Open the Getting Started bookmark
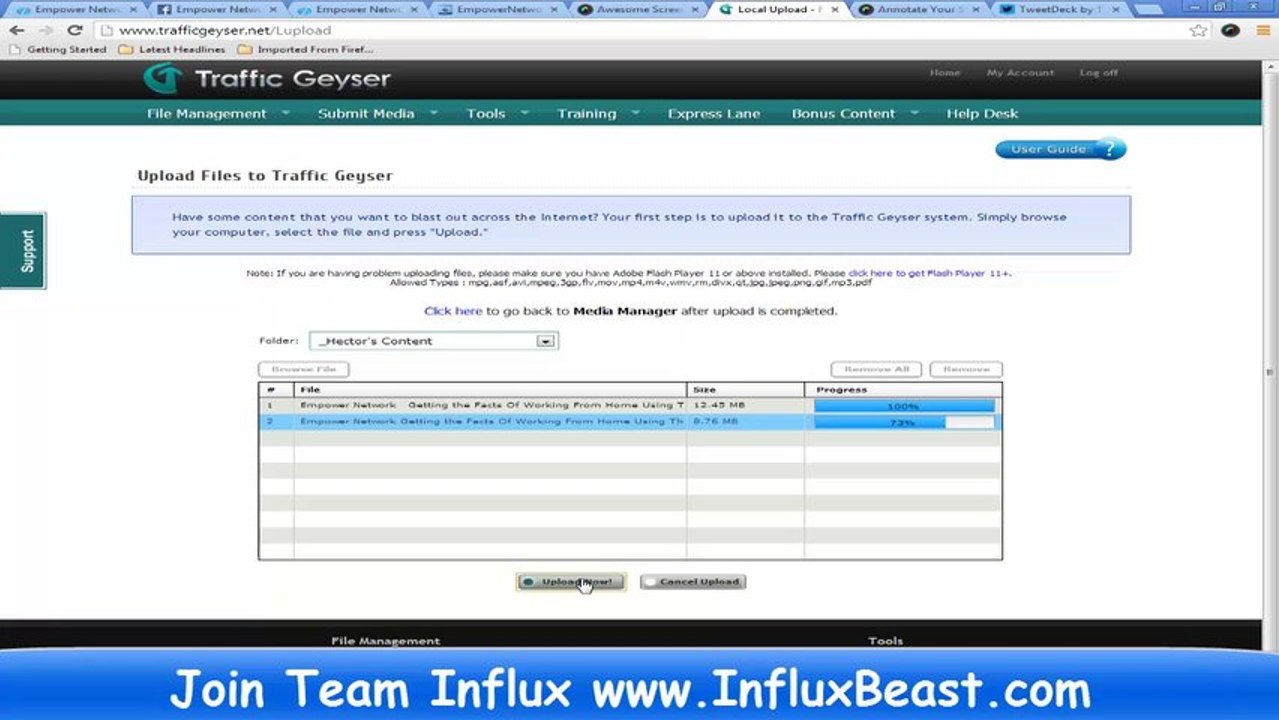The width and height of the screenshot is (1279, 720). tap(58, 49)
